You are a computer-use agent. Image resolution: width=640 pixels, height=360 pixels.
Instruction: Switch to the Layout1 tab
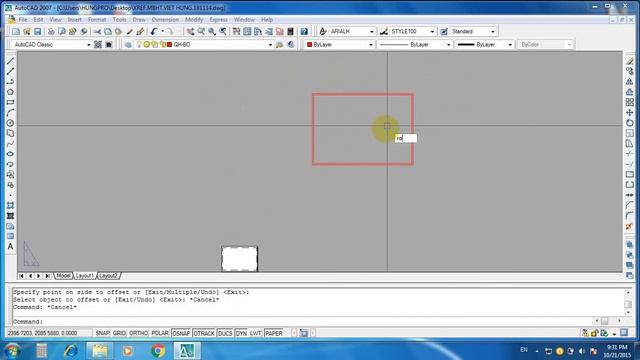84,276
